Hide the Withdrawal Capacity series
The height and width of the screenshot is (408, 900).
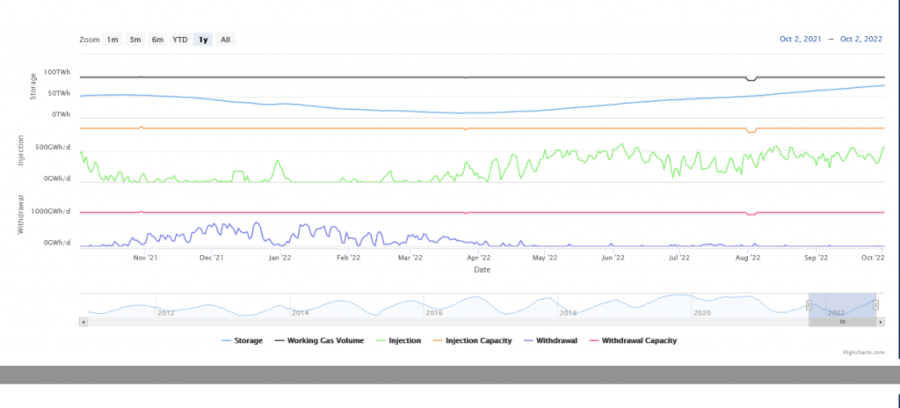(633, 340)
